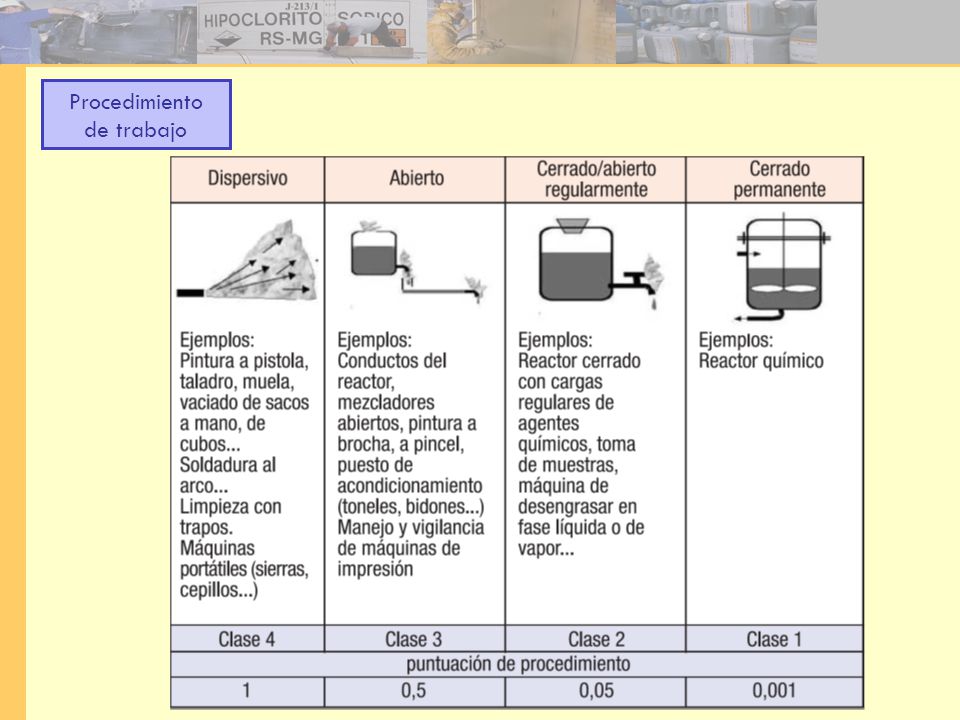Click the 'HIPOCLORITO SODICO' banner photo
The width and height of the screenshot is (960, 720).
coord(312,32)
